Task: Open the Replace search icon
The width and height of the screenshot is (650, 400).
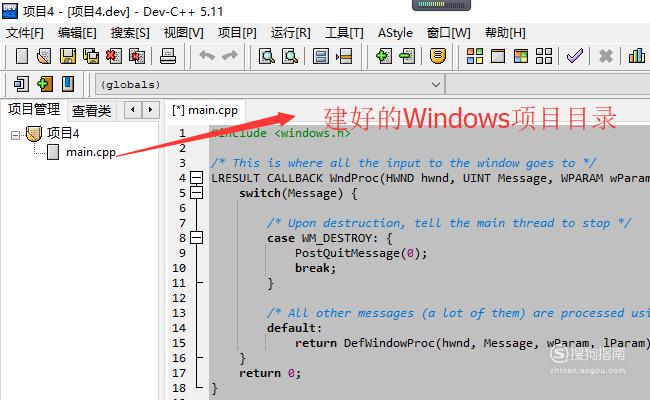Action: [290, 56]
